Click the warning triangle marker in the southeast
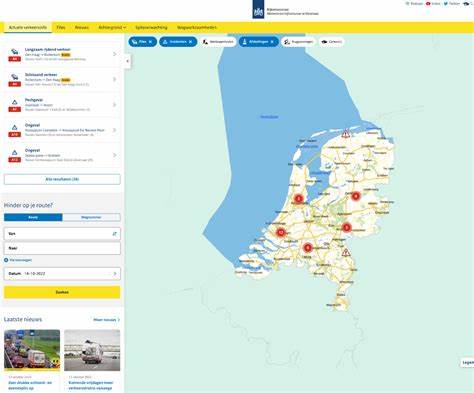474x393 pixels. [x=346, y=252]
